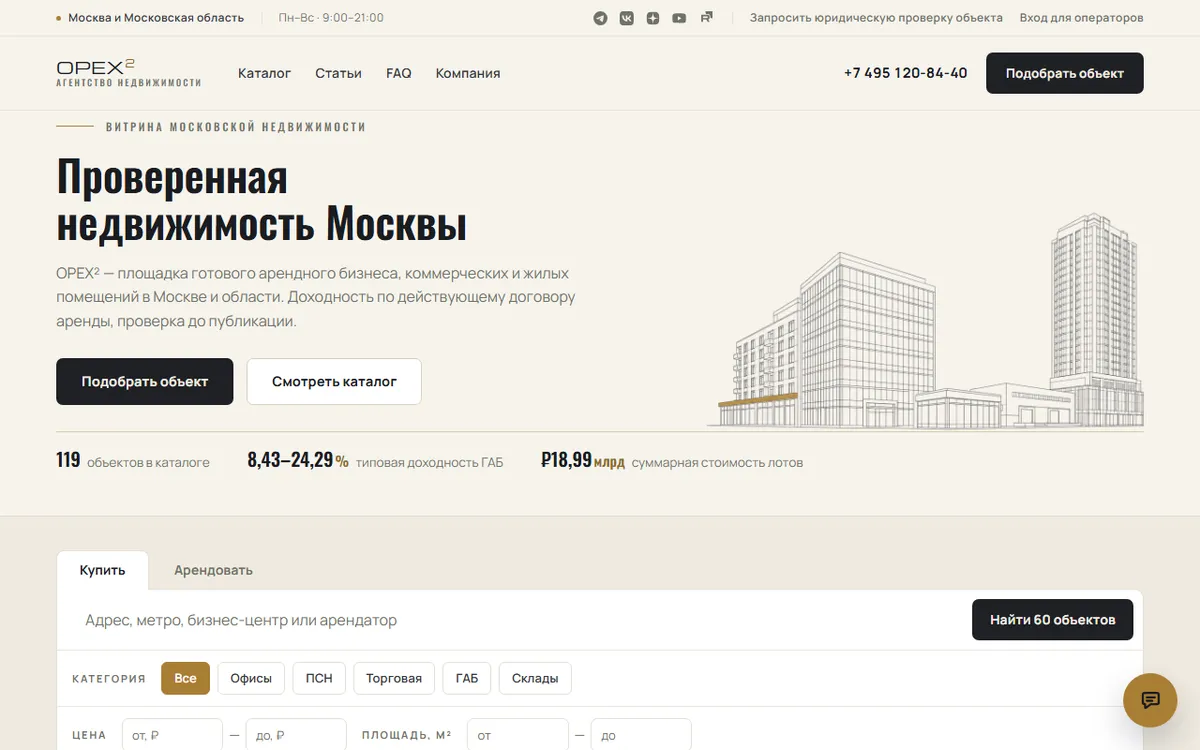Open the chat widget bubble

(1150, 700)
